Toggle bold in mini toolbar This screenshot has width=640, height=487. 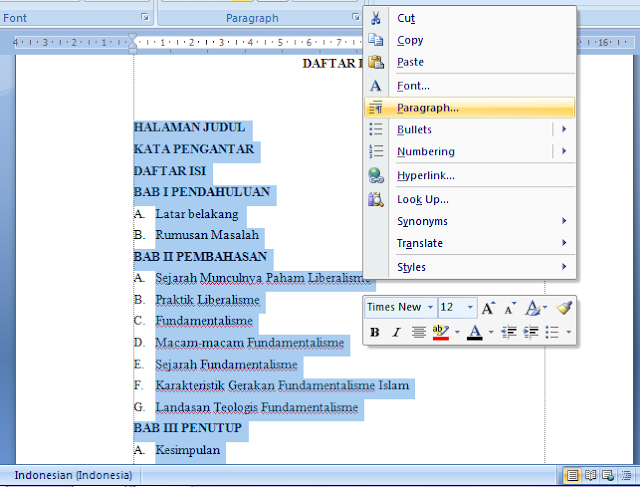click(374, 332)
